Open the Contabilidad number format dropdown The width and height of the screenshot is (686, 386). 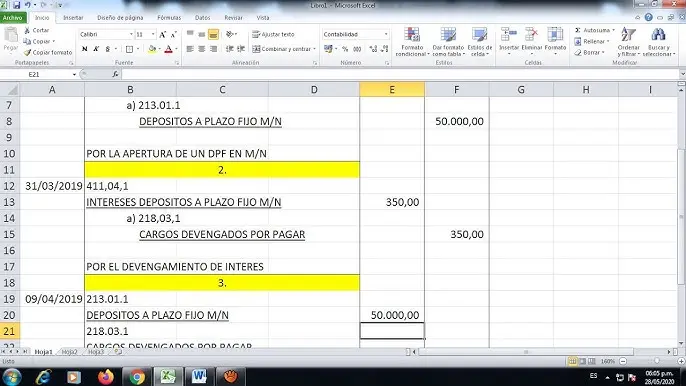(x=385, y=34)
